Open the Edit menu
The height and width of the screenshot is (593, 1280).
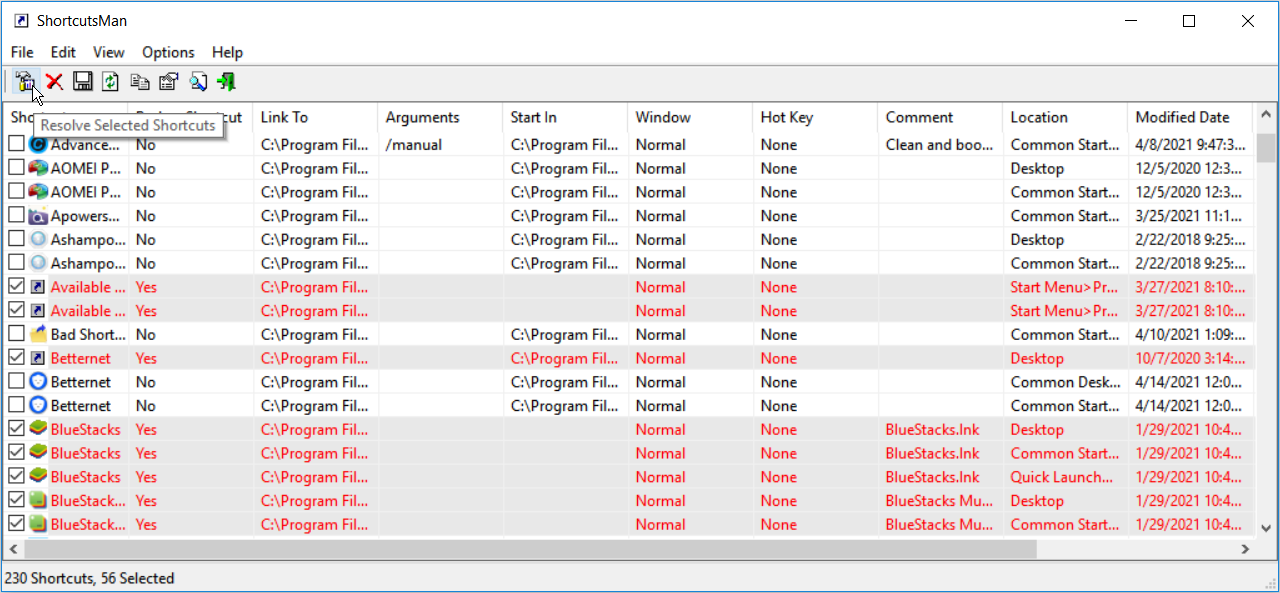[x=63, y=52]
